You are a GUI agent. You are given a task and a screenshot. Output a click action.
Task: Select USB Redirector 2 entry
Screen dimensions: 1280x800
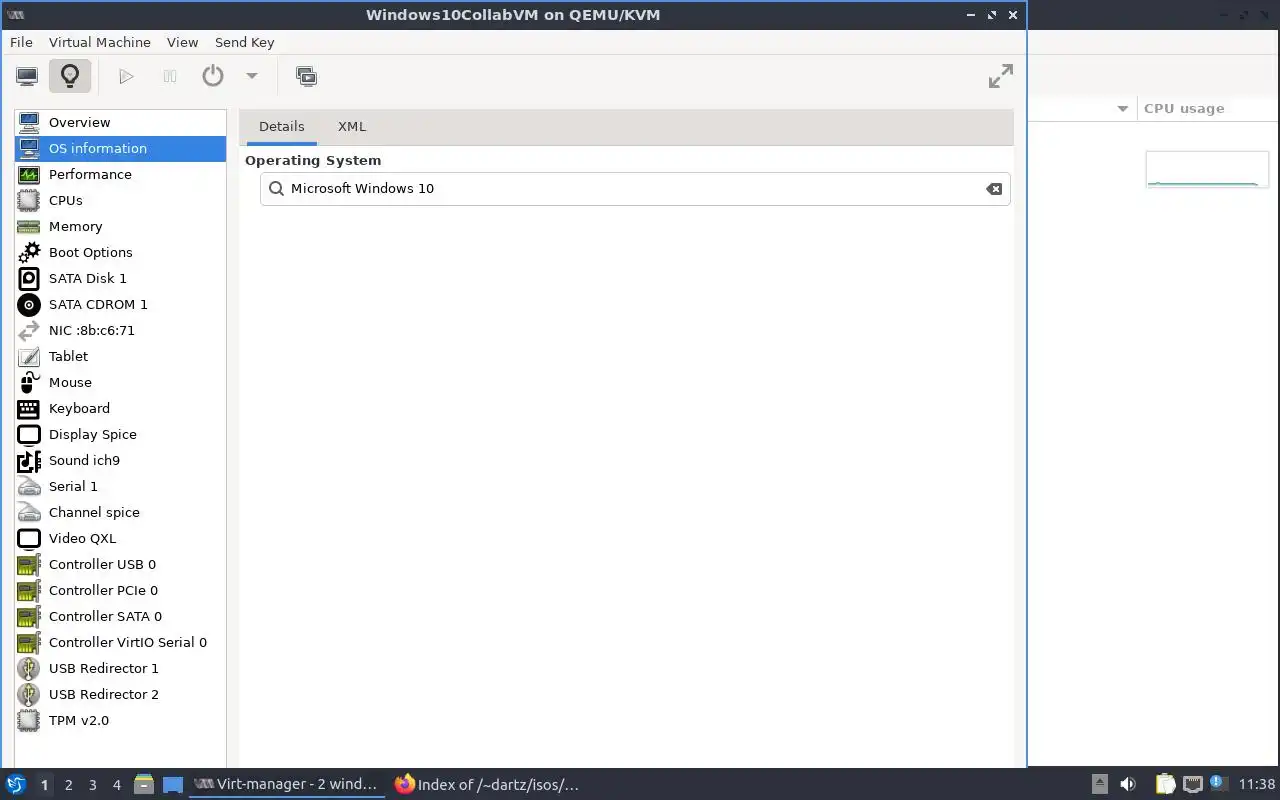[x=120, y=694]
